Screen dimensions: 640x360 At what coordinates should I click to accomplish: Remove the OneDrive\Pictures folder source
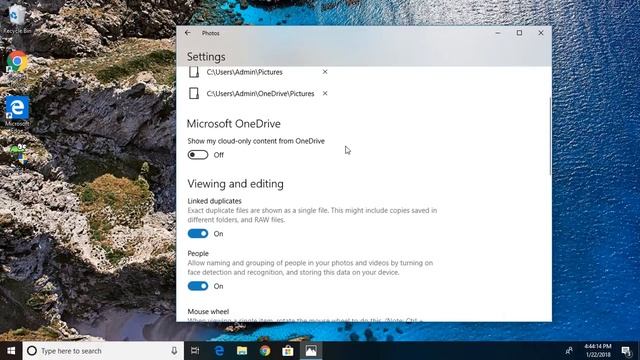pos(325,93)
